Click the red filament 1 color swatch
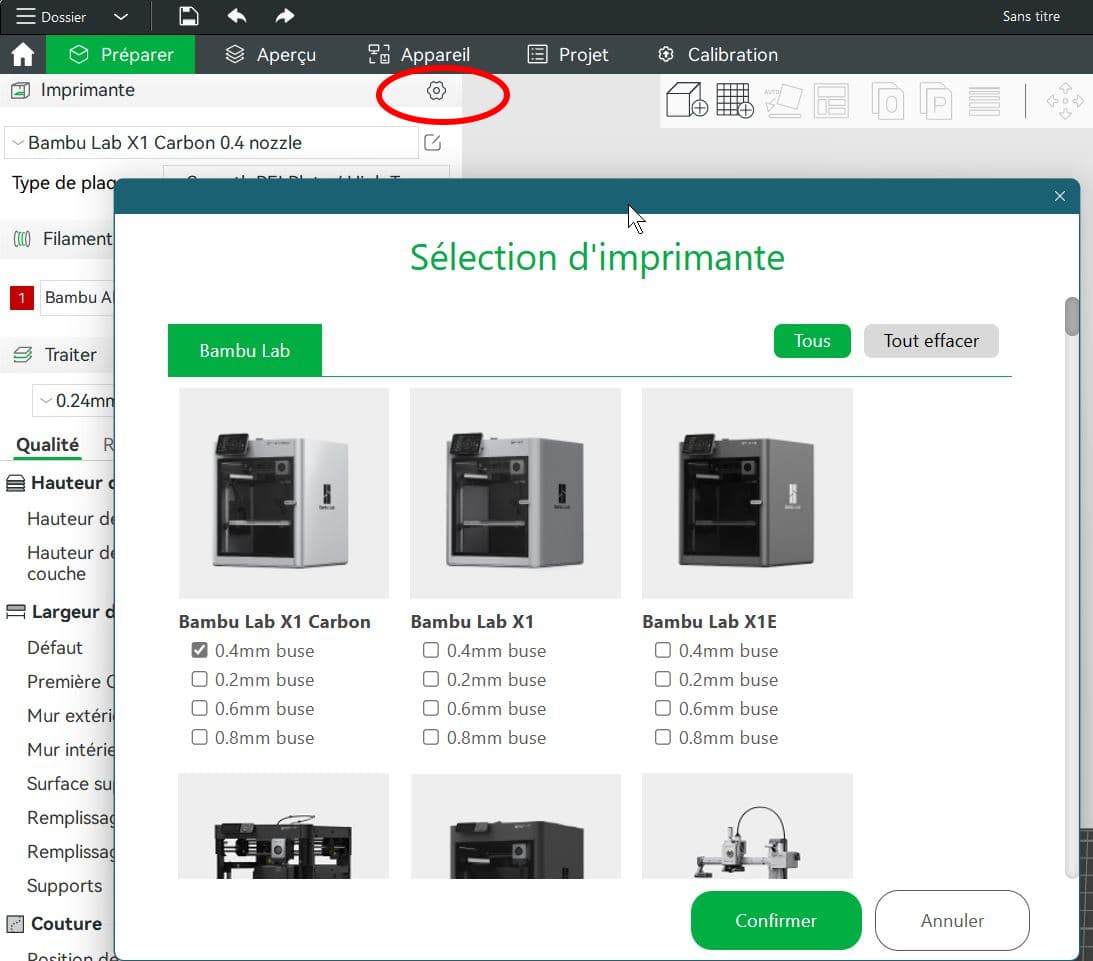The height and width of the screenshot is (961, 1093). 21,298
